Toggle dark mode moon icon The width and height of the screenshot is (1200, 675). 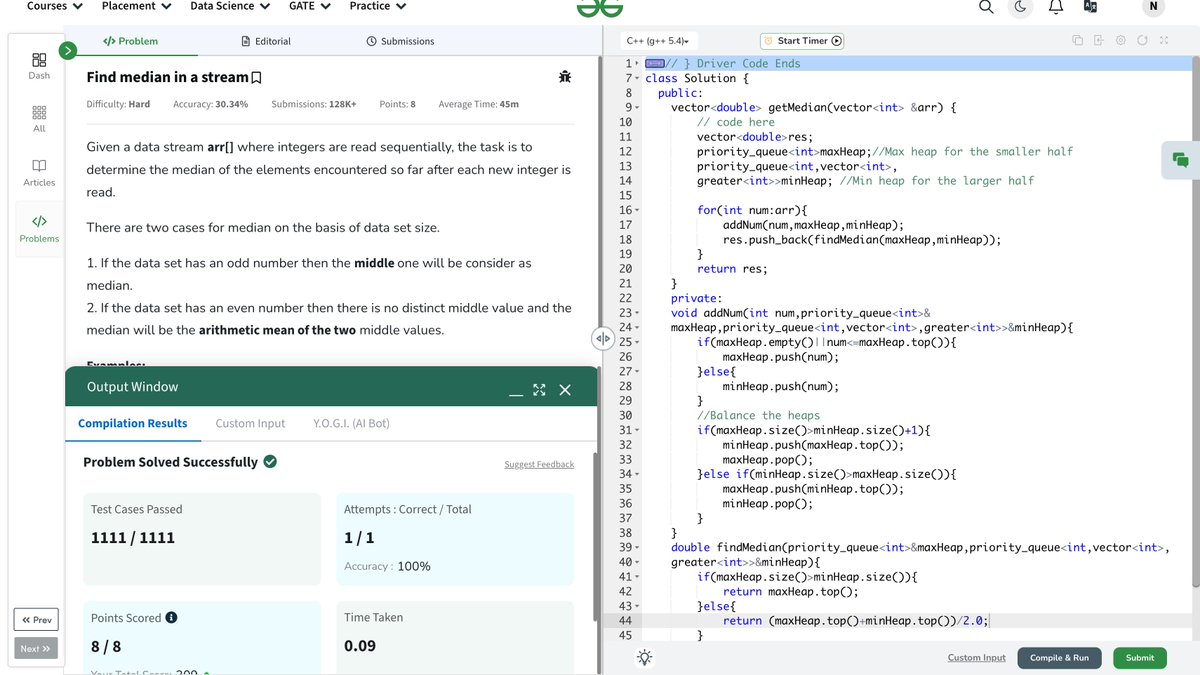click(x=1020, y=7)
